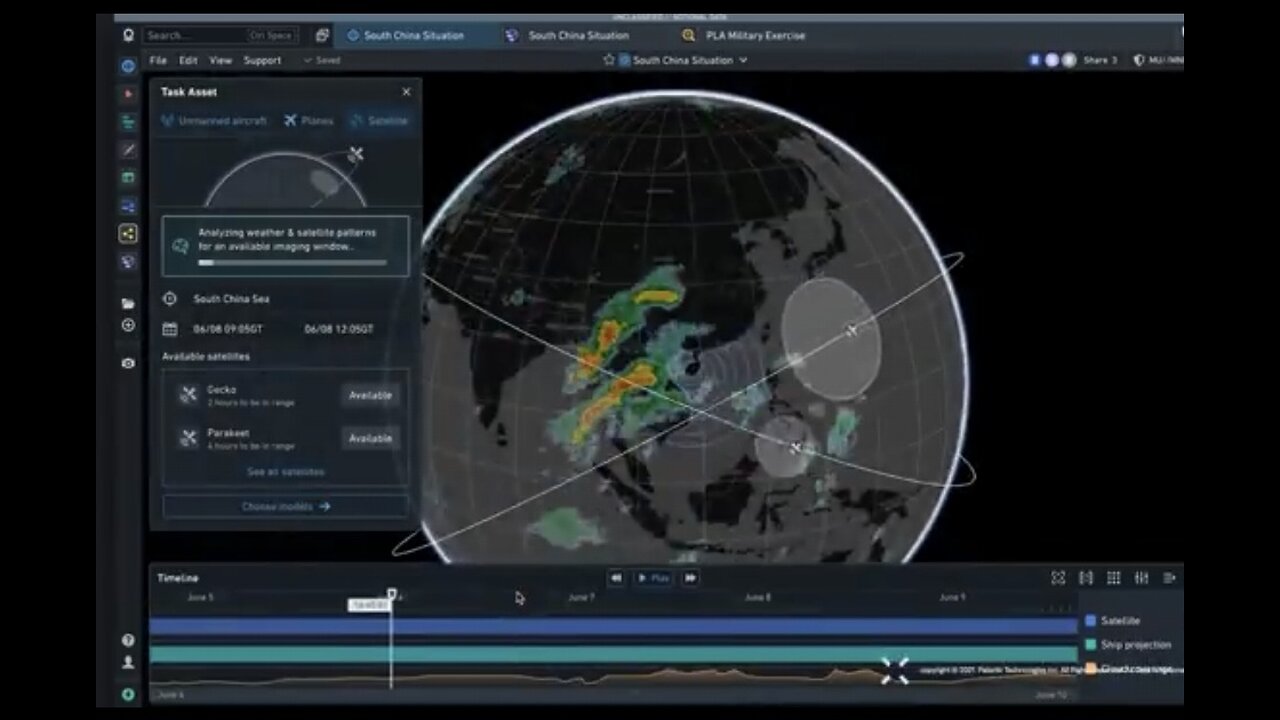1280x720 pixels.
Task: Open the user profile icon in sidebar
Action: click(128, 662)
